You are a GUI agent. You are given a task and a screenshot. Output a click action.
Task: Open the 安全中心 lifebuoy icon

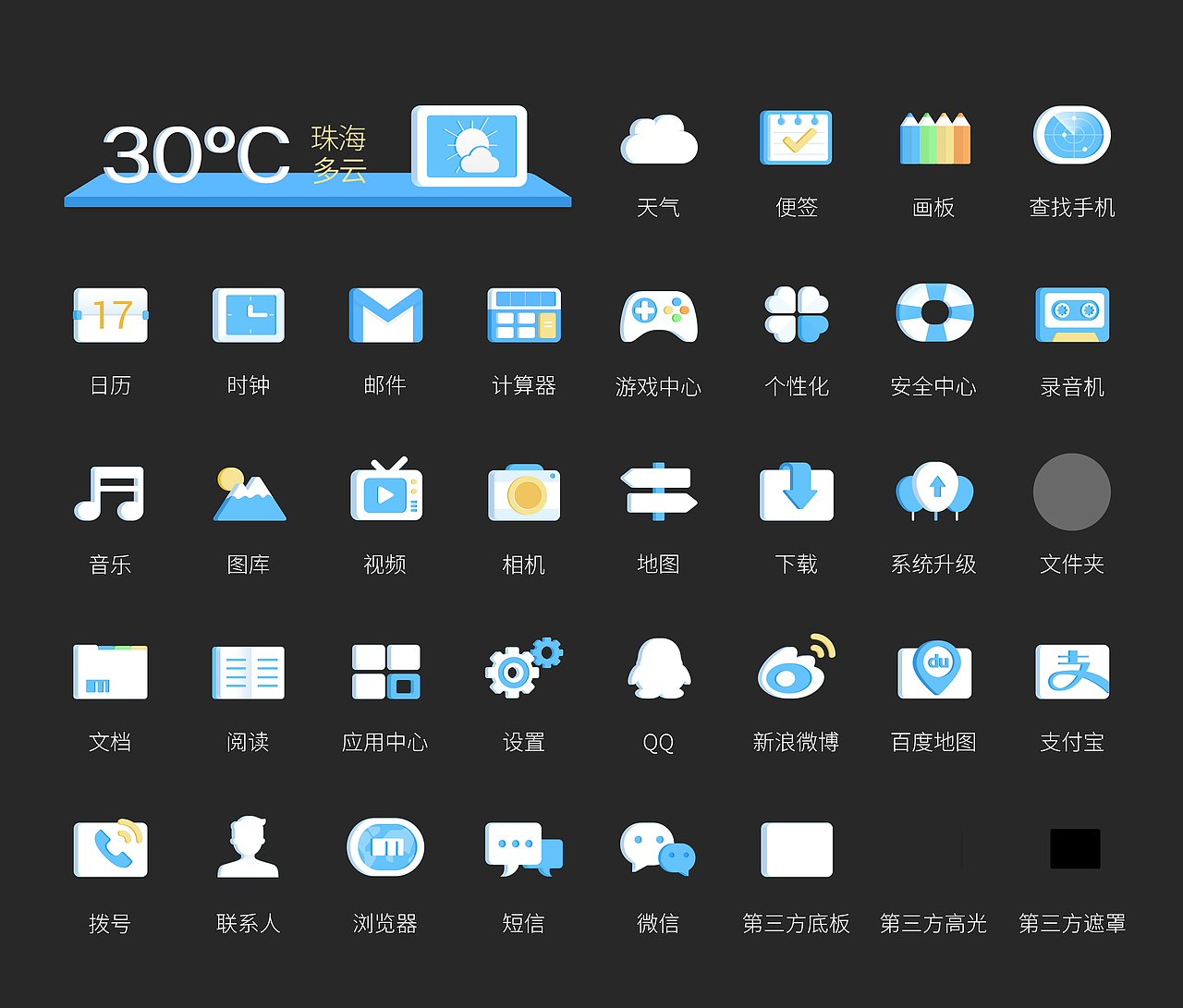click(x=934, y=312)
